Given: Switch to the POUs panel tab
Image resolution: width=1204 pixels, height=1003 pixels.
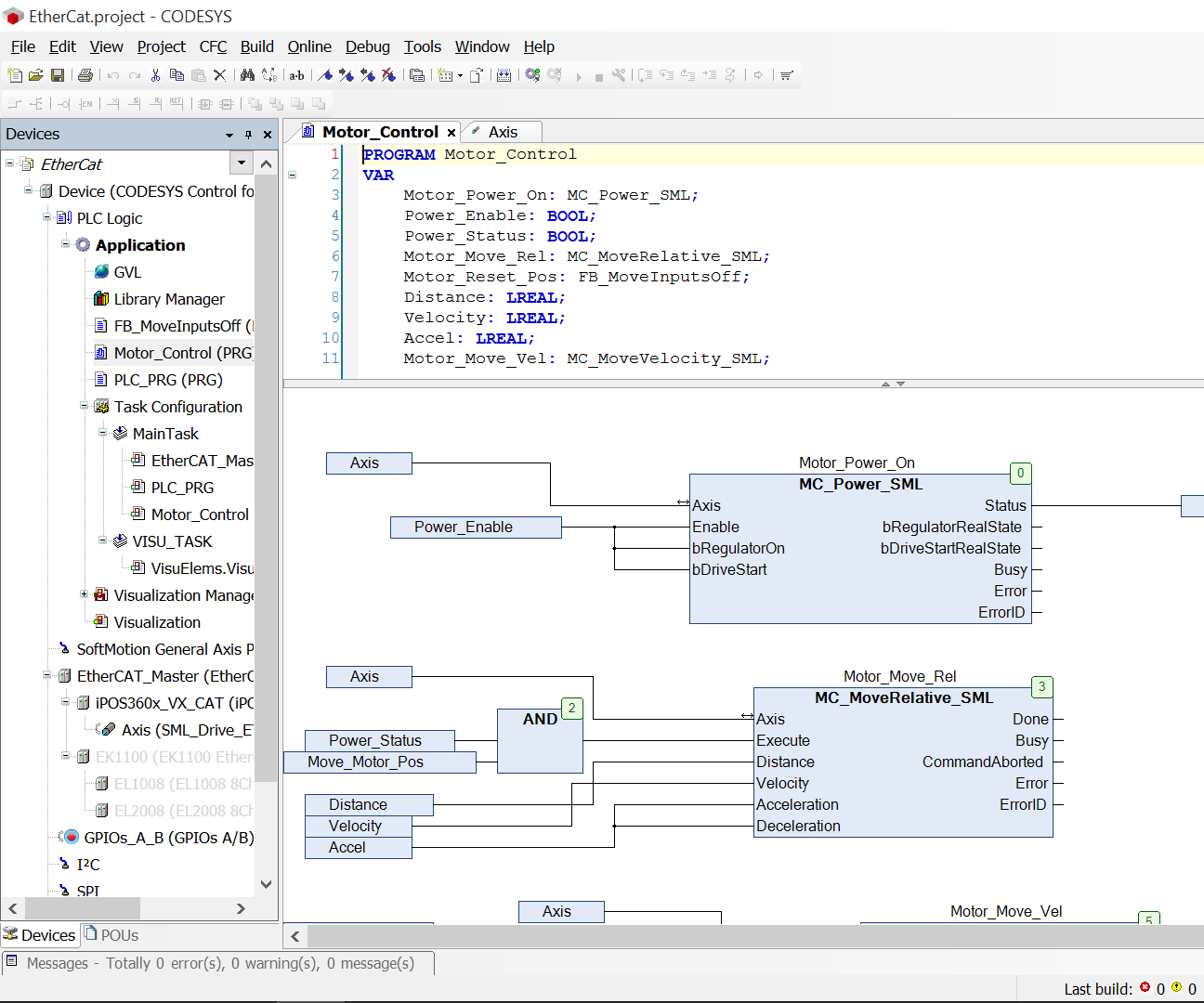Looking at the screenshot, I should pos(111,935).
